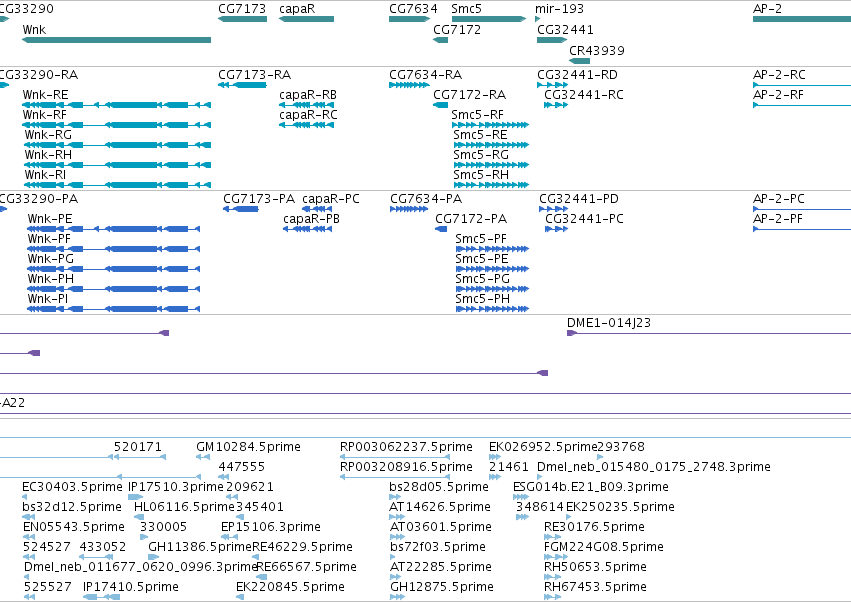Click the Wnk gene label

(x=34, y=30)
